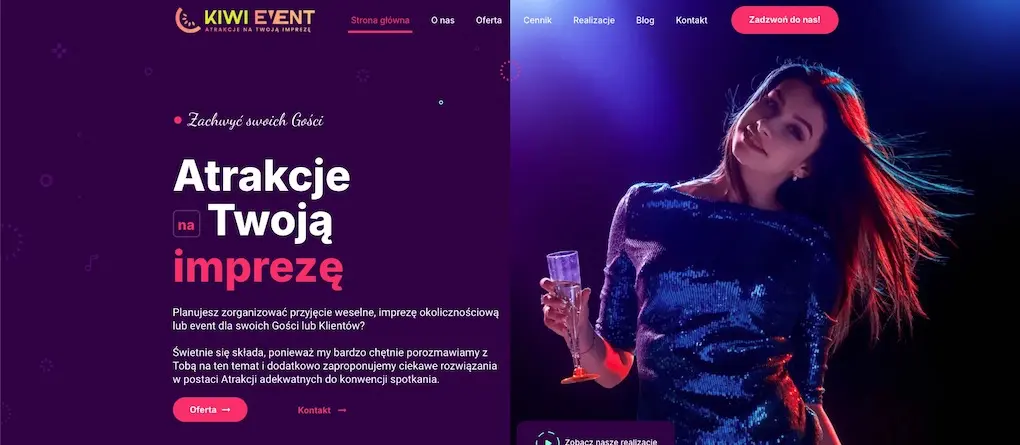Click the arrow icon next to the pink Kontakt link
Image resolution: width=1020 pixels, height=445 pixels.
click(342, 411)
